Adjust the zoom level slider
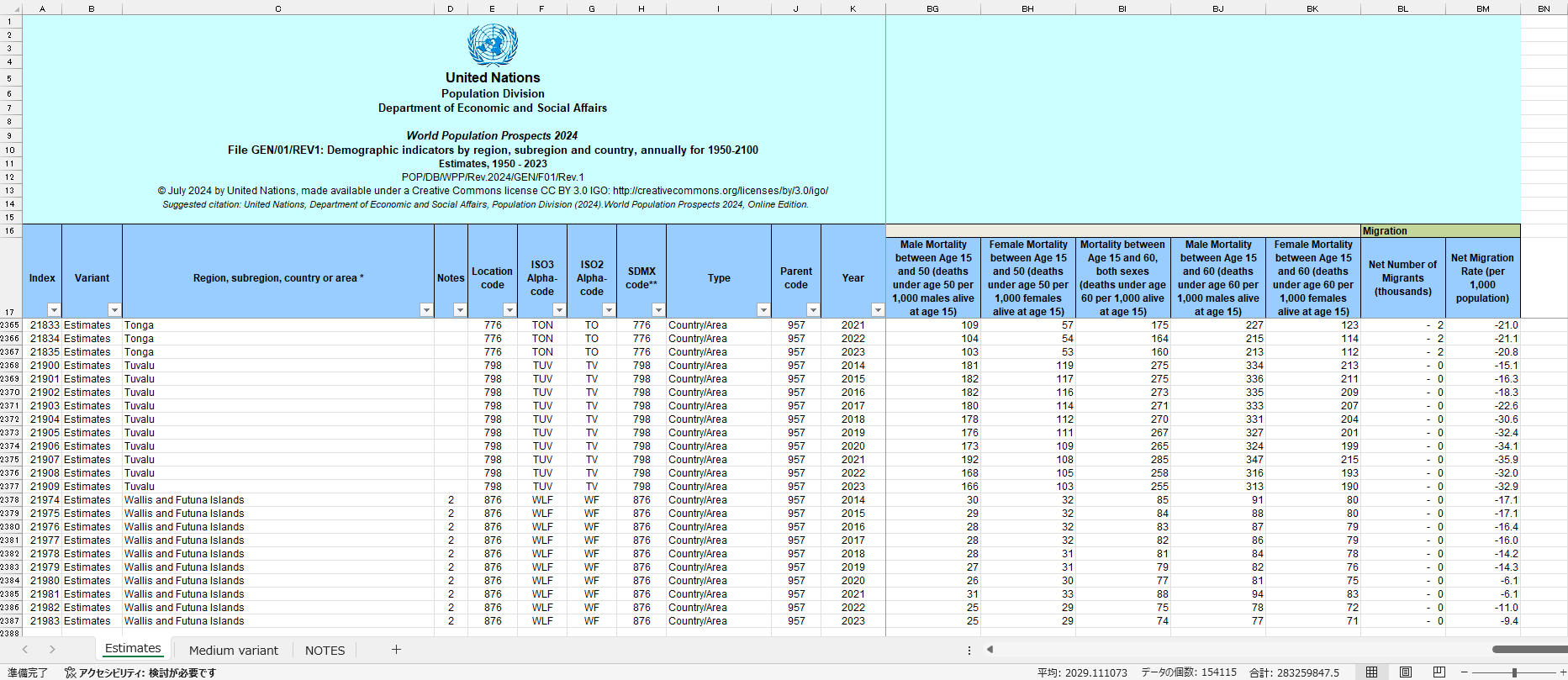Image resolution: width=1568 pixels, height=680 pixels. pyautogui.click(x=1514, y=672)
